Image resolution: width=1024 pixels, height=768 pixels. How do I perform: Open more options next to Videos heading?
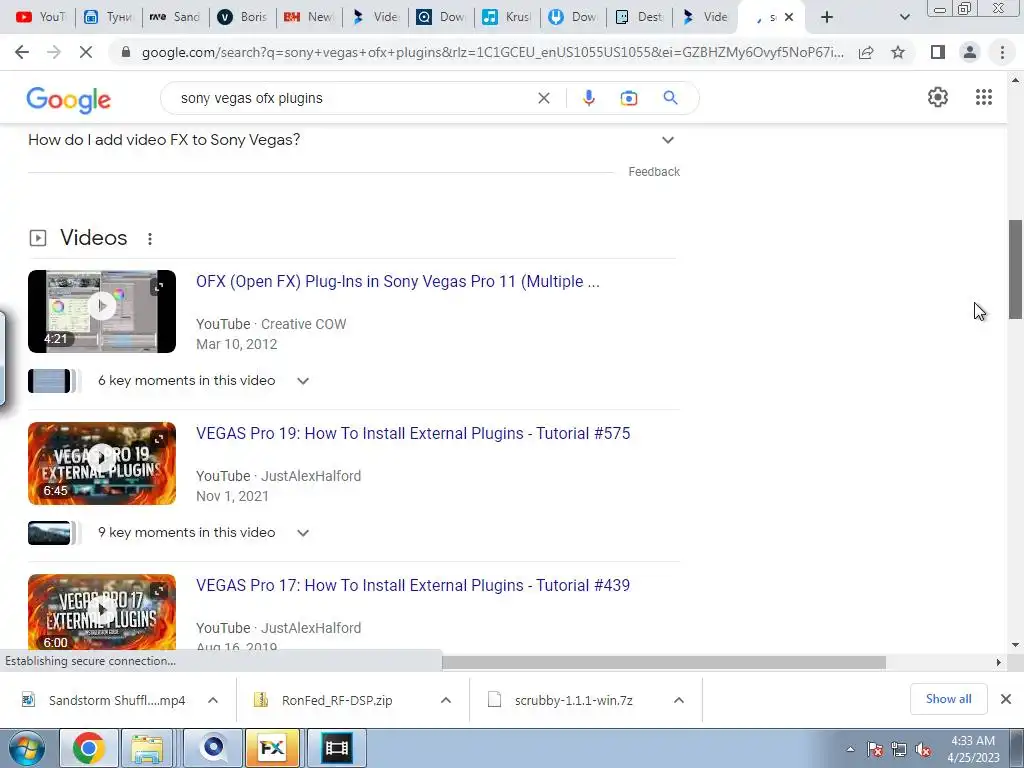point(150,239)
